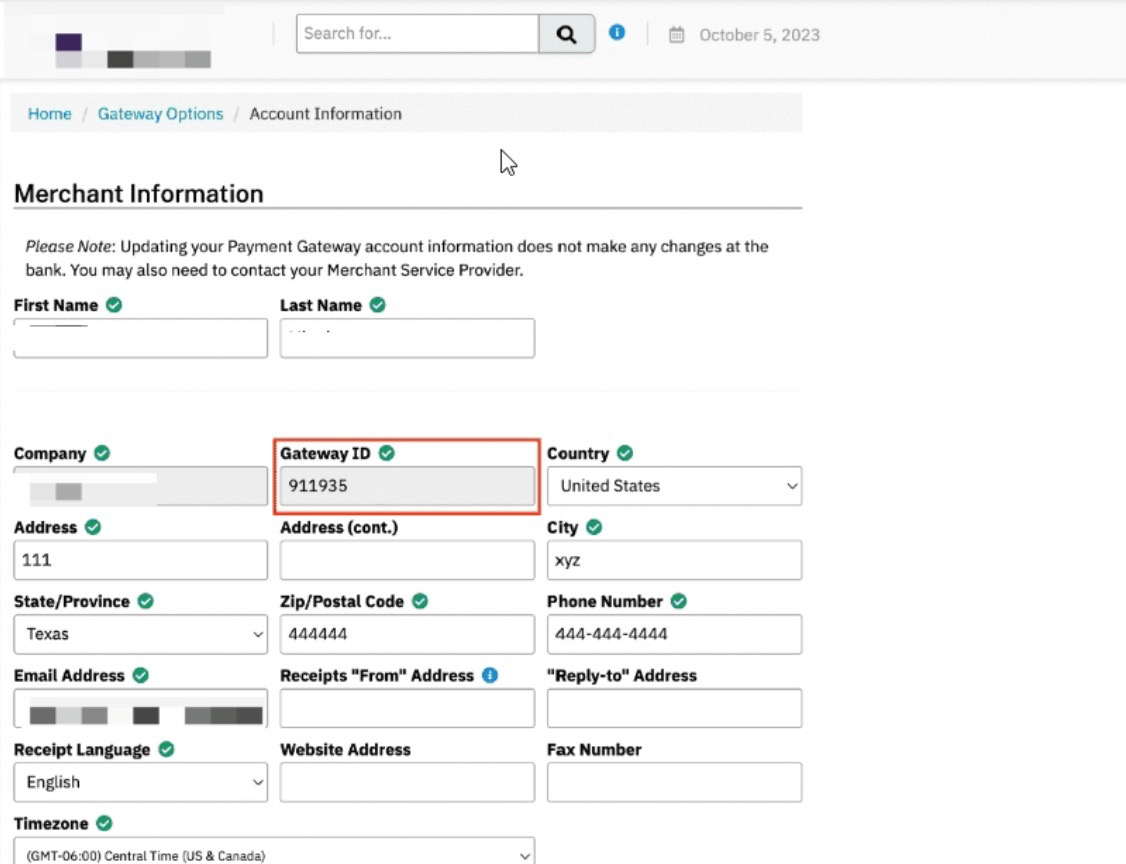Select the Fax Number text field
The width and height of the screenshot is (1126, 864).
(x=674, y=782)
